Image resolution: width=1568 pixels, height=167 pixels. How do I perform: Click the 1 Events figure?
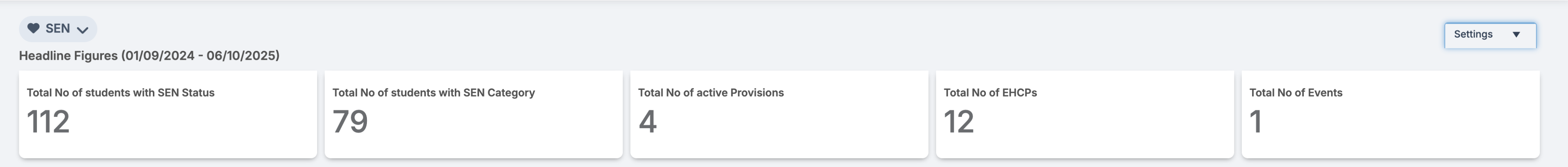click(x=1255, y=122)
